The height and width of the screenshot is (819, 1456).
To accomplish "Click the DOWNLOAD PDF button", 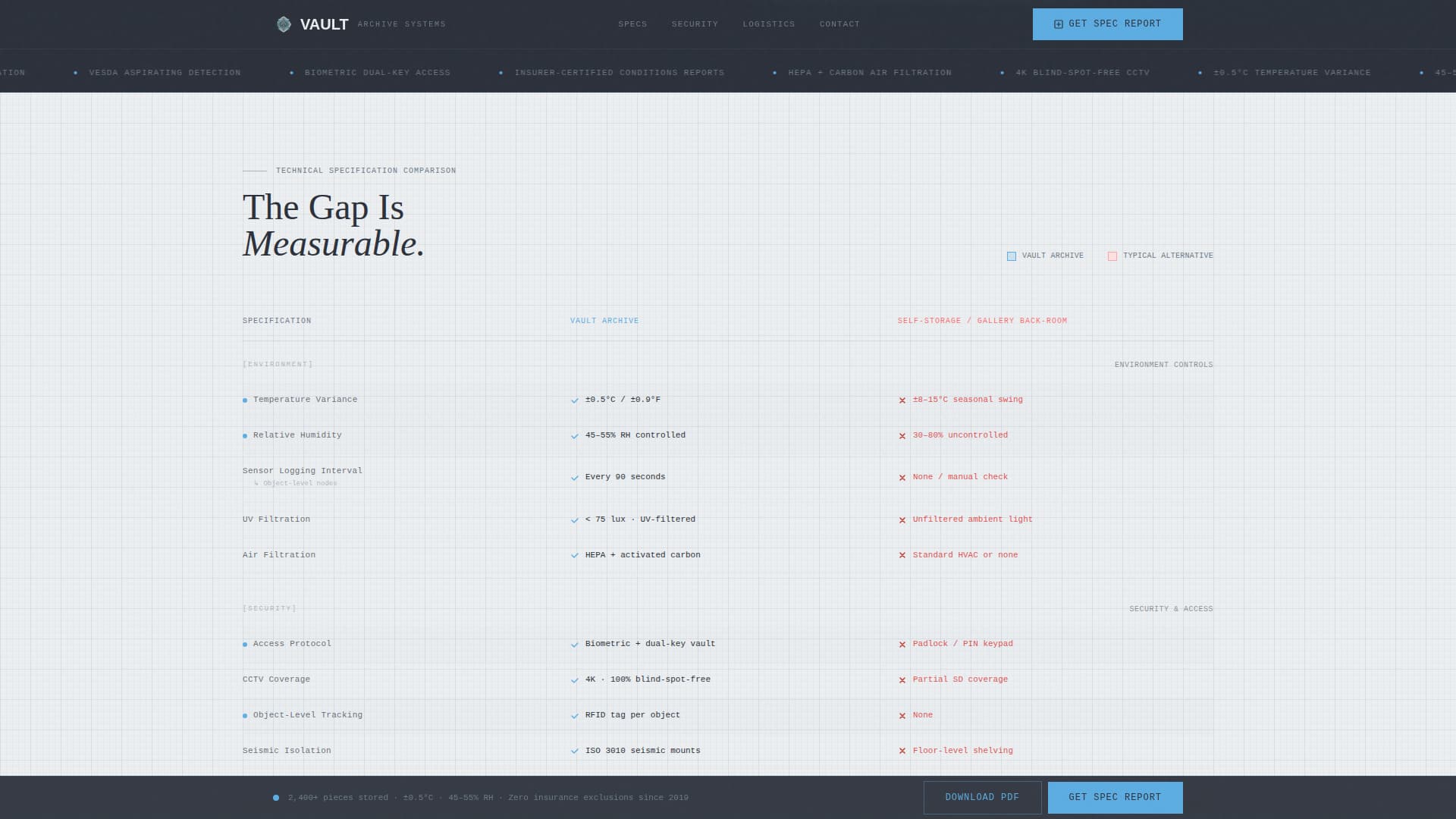I will (982, 798).
